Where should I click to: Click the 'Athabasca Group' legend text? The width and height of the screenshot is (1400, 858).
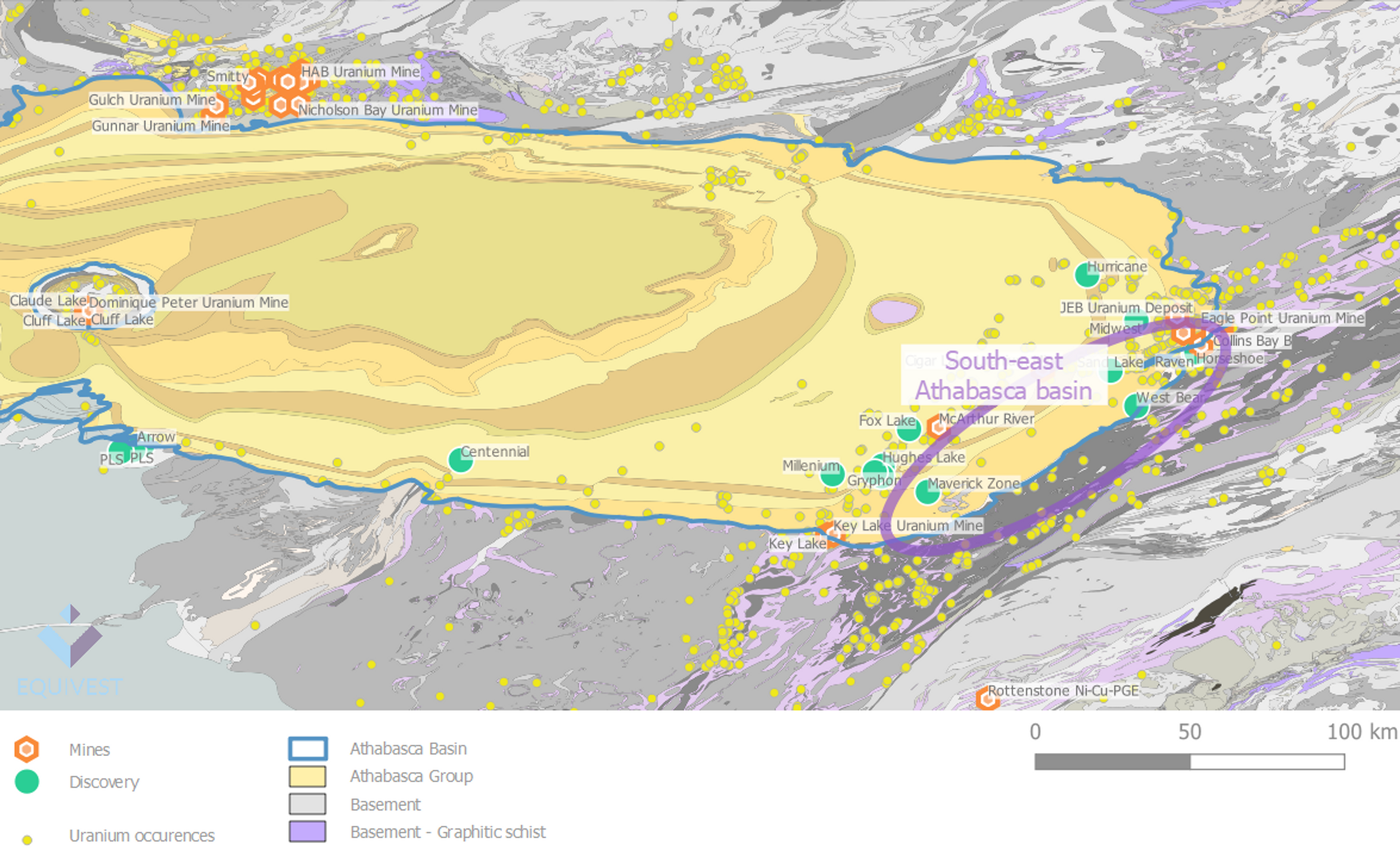point(412,776)
